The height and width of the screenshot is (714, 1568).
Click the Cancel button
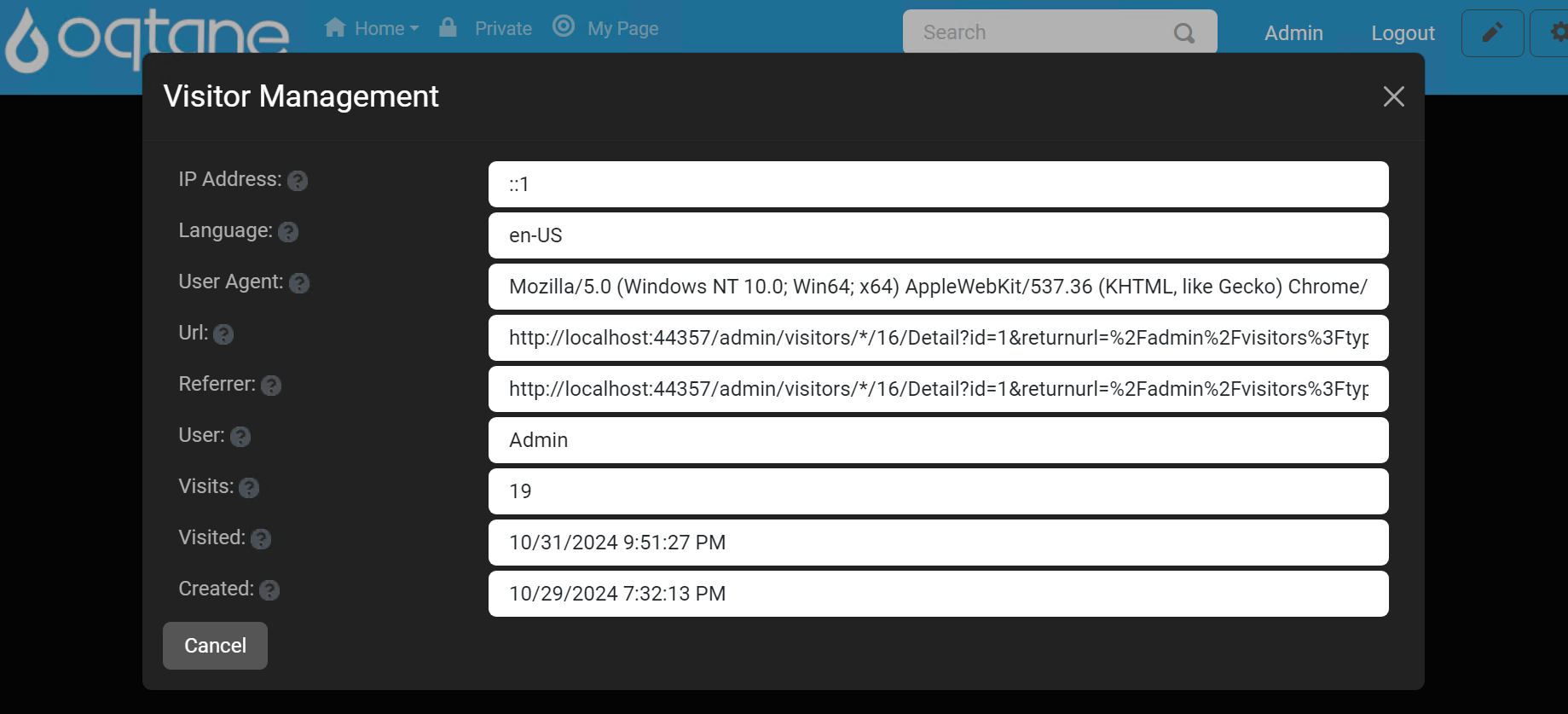215,646
